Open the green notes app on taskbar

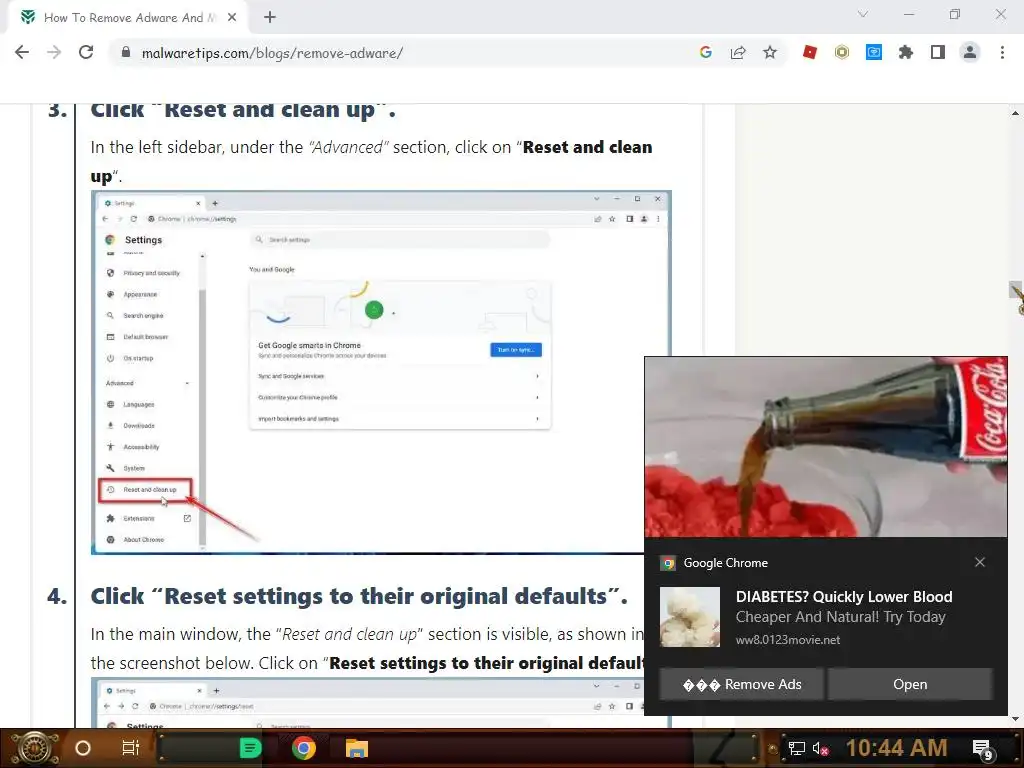[x=250, y=748]
